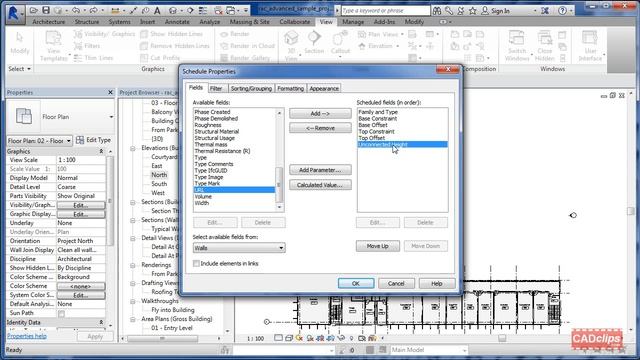The width and height of the screenshot is (640, 360).
Task: Open the Manage ribbon tab
Action: point(353,22)
